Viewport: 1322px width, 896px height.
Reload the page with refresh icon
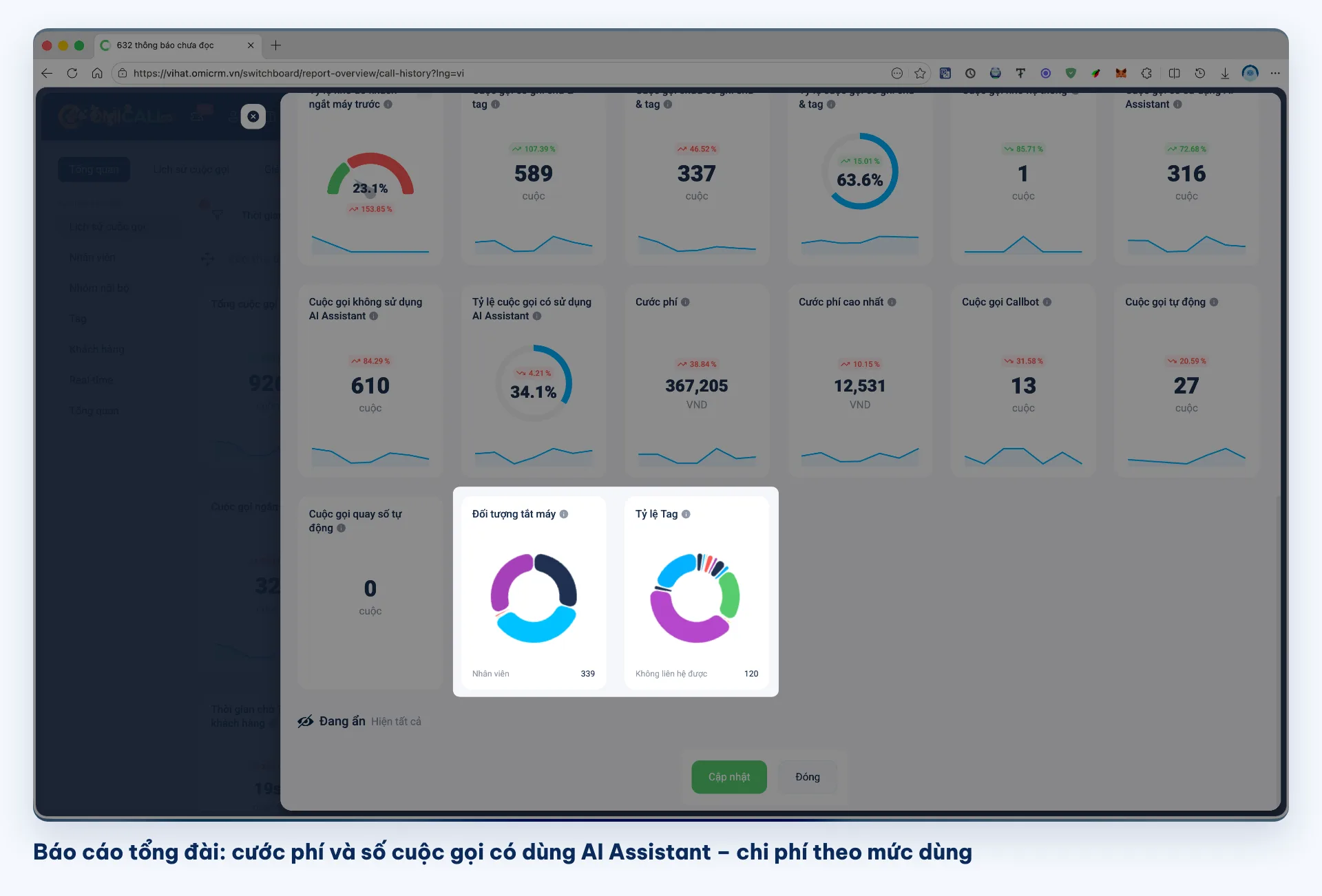click(x=72, y=73)
